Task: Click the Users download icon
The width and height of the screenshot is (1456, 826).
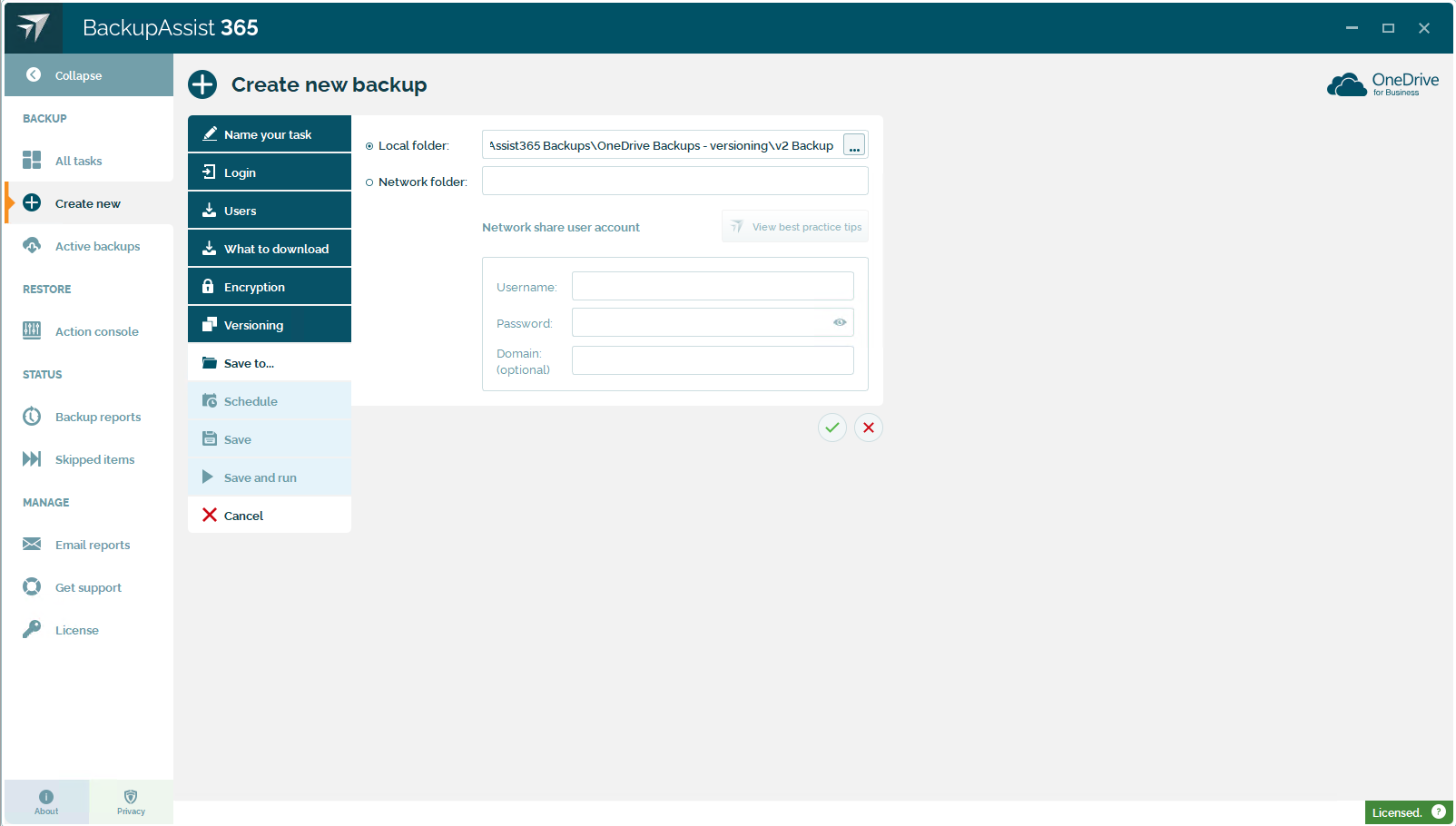Action: point(209,210)
